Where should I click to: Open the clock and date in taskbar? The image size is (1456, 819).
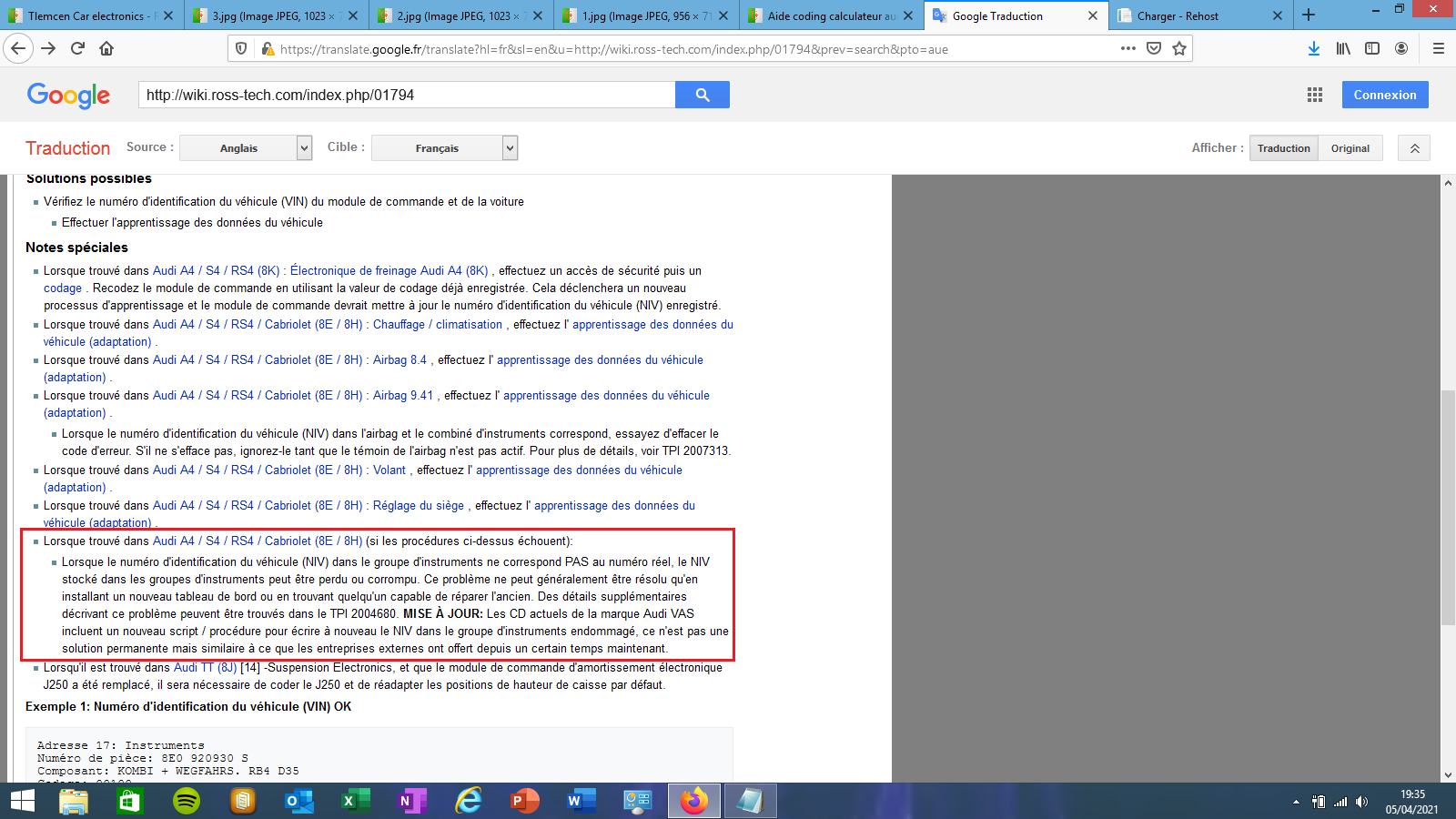(1412, 802)
